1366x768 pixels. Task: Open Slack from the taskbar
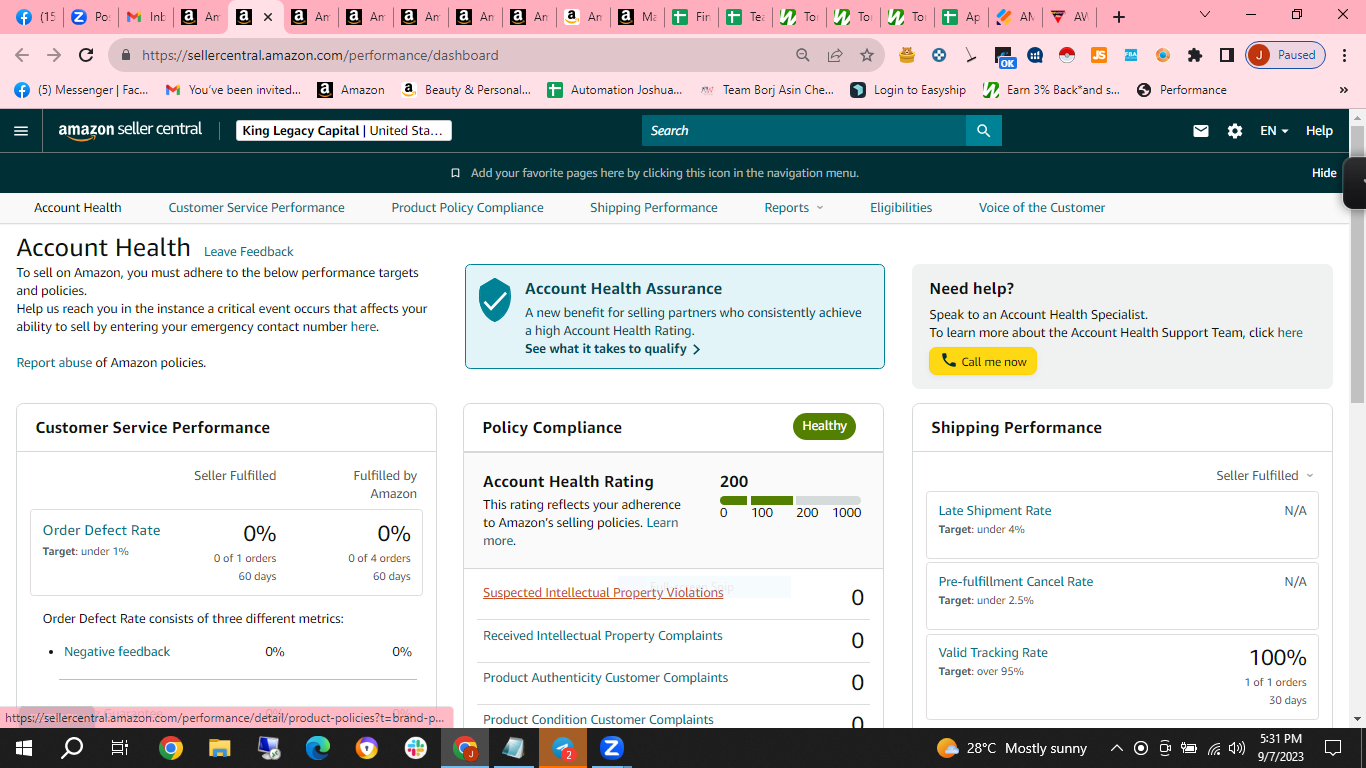click(x=416, y=748)
